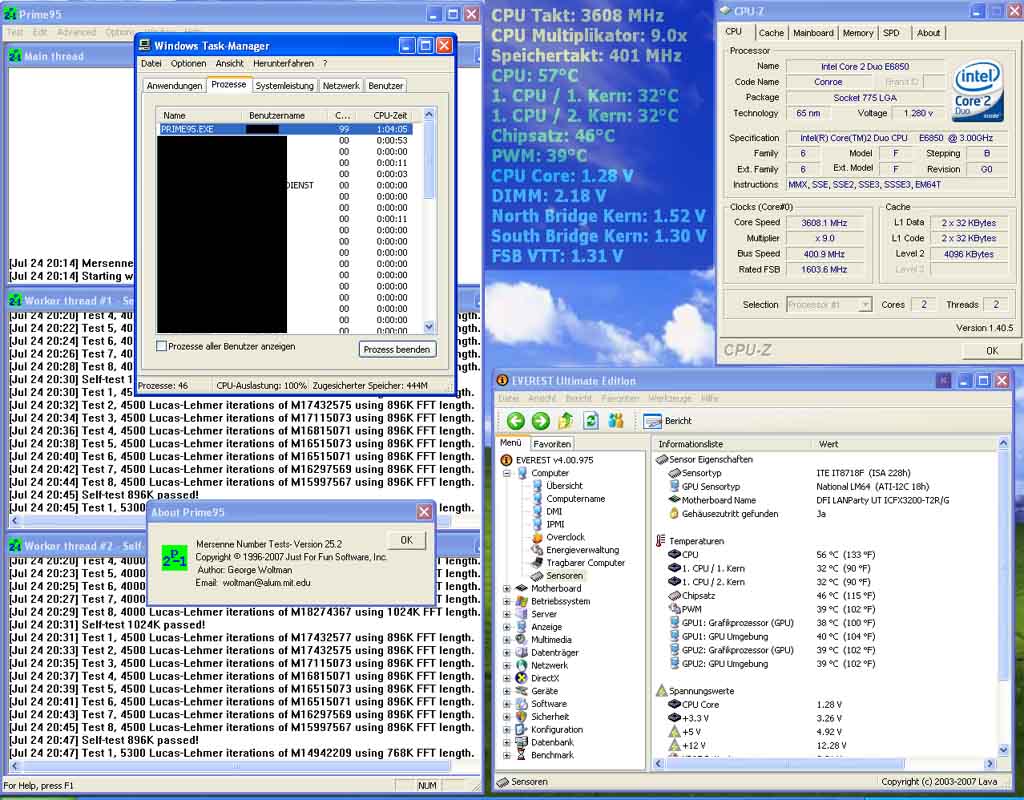Click Task-Manager process list scrollbar
The width and height of the screenshot is (1024, 800).
tap(428, 221)
